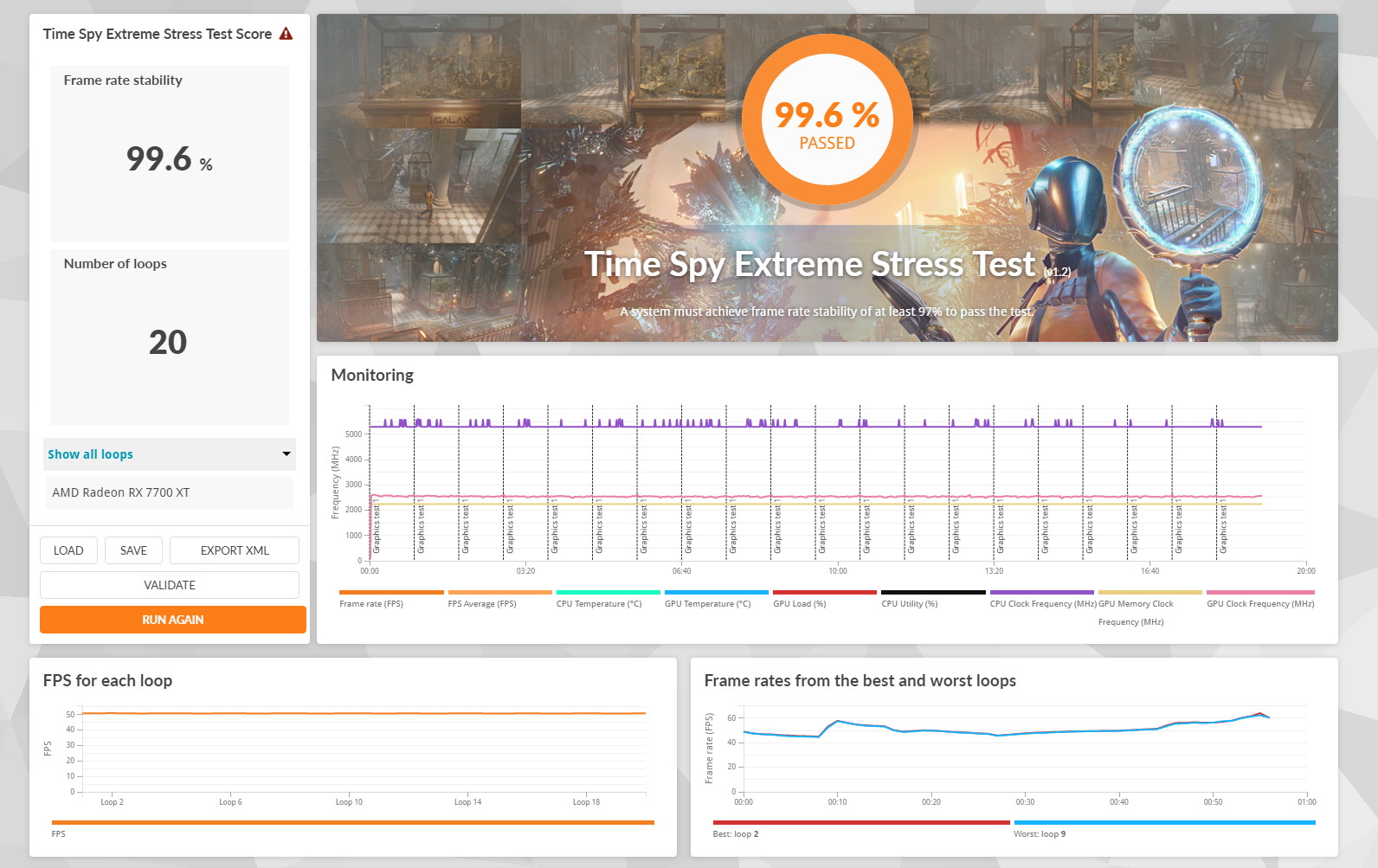Click the 00:30 time label in frame rates chart
Image resolution: width=1378 pixels, height=868 pixels.
tap(1025, 802)
